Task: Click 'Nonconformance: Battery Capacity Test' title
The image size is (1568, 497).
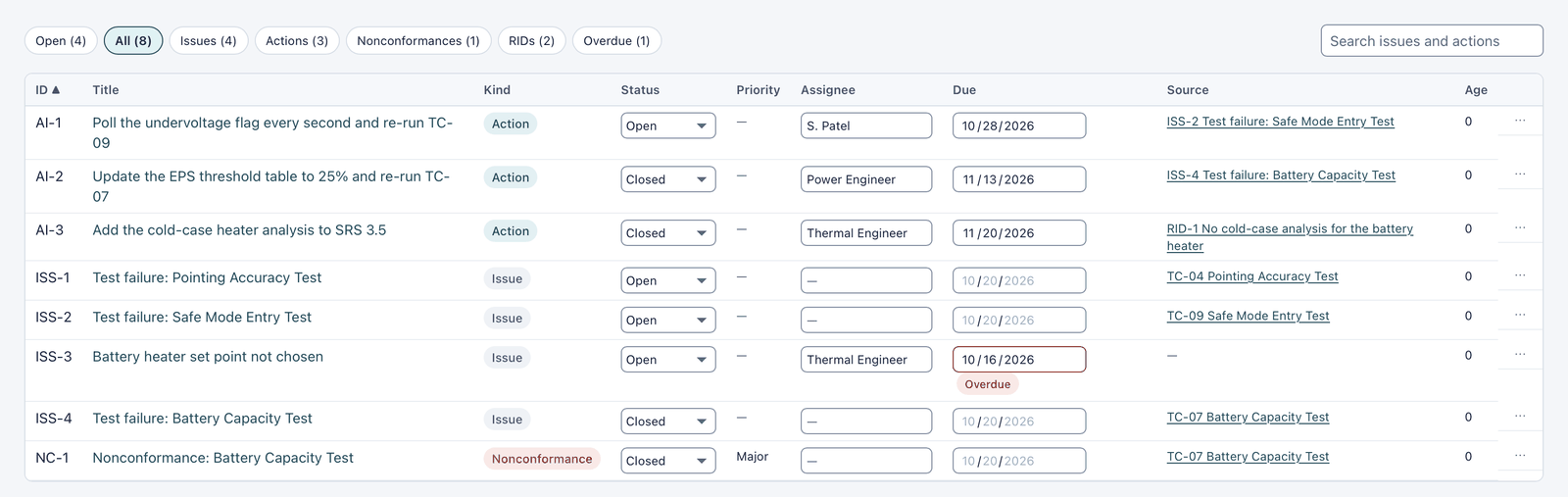Action: coord(222,458)
